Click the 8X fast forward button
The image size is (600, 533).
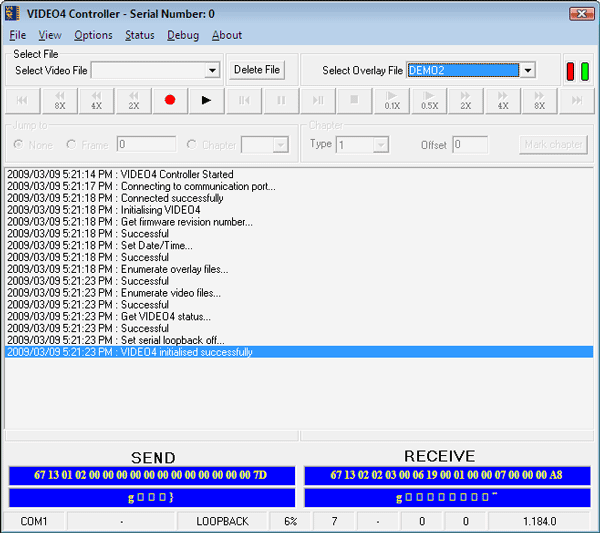pos(539,100)
